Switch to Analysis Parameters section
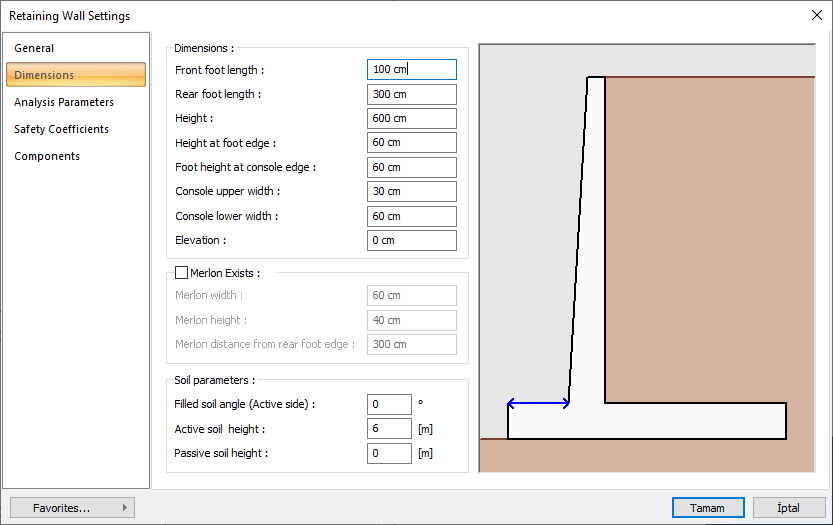The width and height of the screenshot is (833, 525). 64,102
